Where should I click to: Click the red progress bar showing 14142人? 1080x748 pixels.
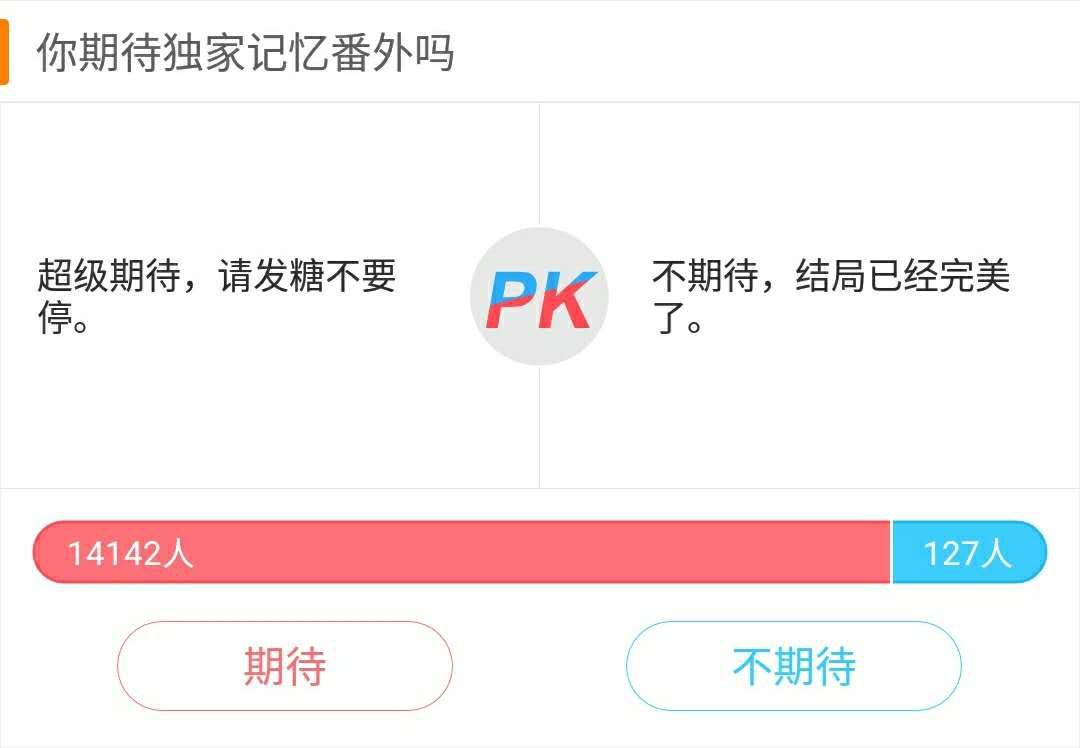pos(460,551)
